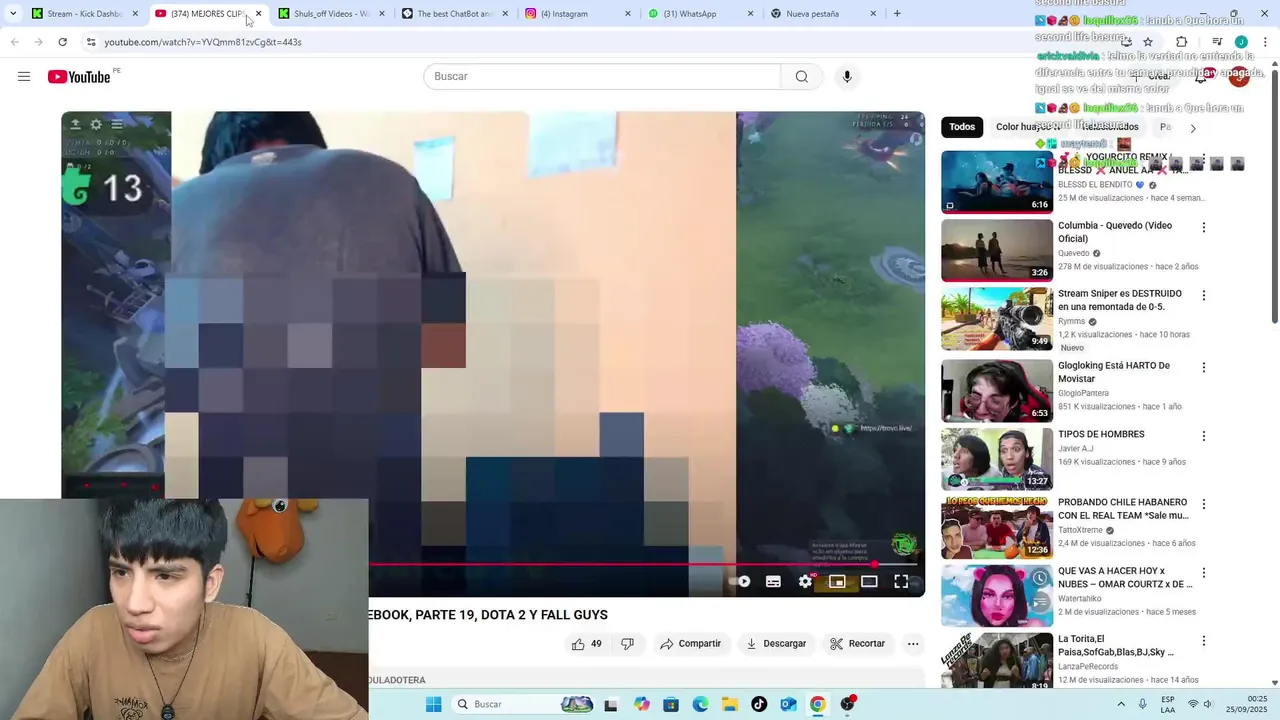The height and width of the screenshot is (720, 1280).
Task: Open options for PROBANDO CHILE HABANERO video
Action: coord(1204,504)
